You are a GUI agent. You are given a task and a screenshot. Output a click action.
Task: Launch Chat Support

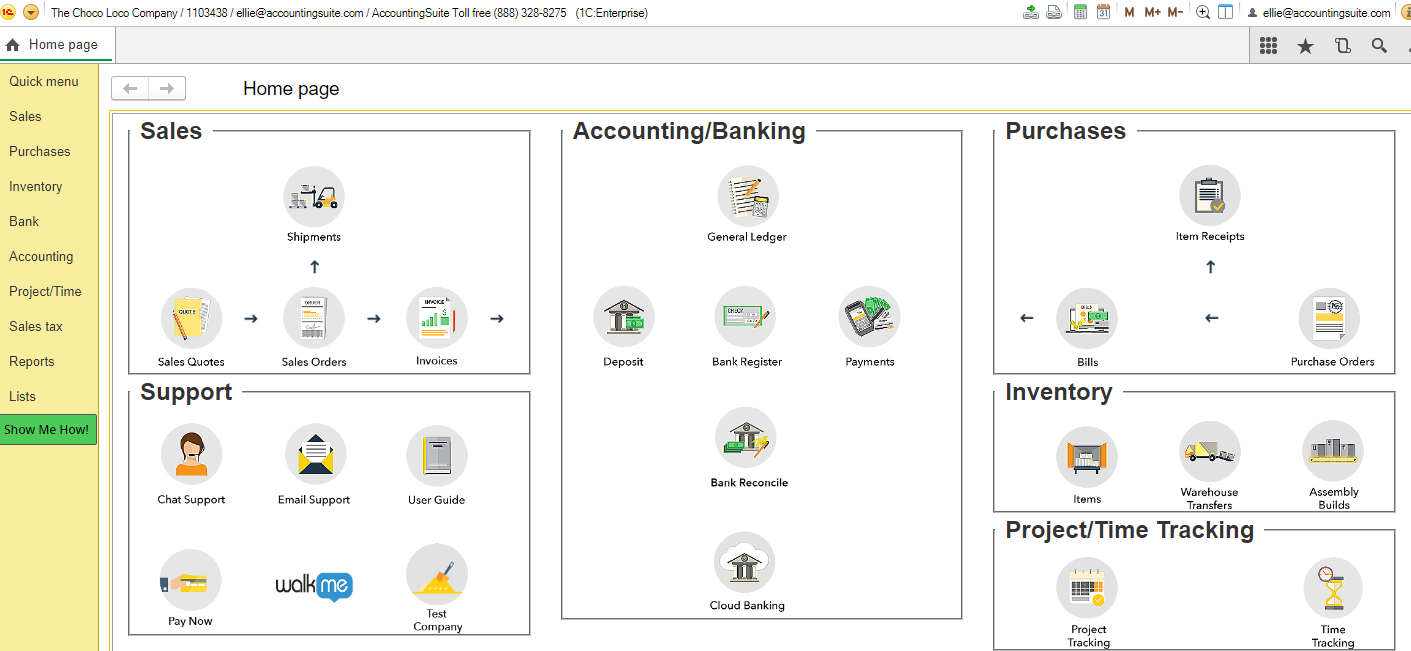pyautogui.click(x=191, y=455)
